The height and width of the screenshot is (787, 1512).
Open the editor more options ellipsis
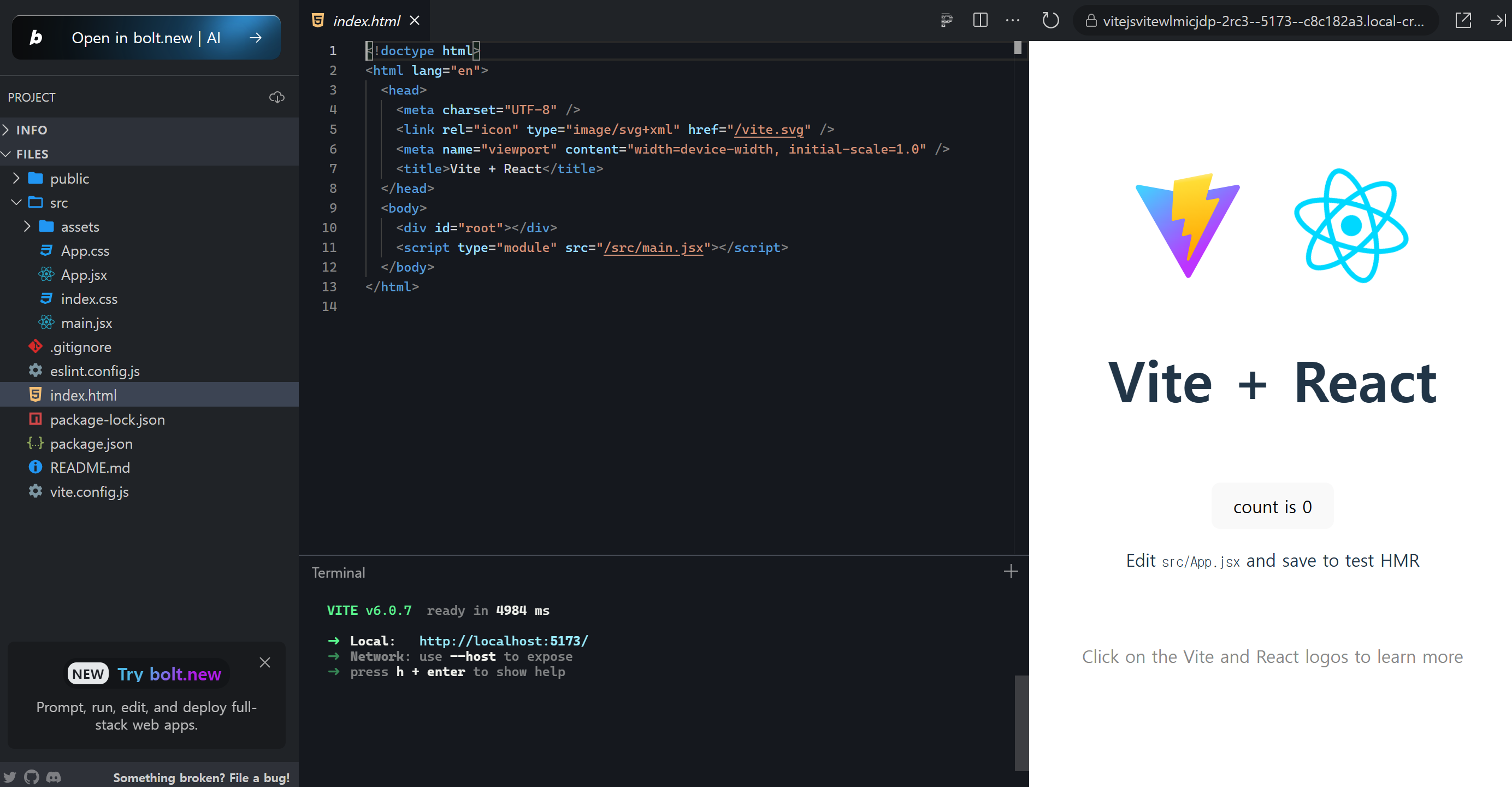pos(1013,21)
